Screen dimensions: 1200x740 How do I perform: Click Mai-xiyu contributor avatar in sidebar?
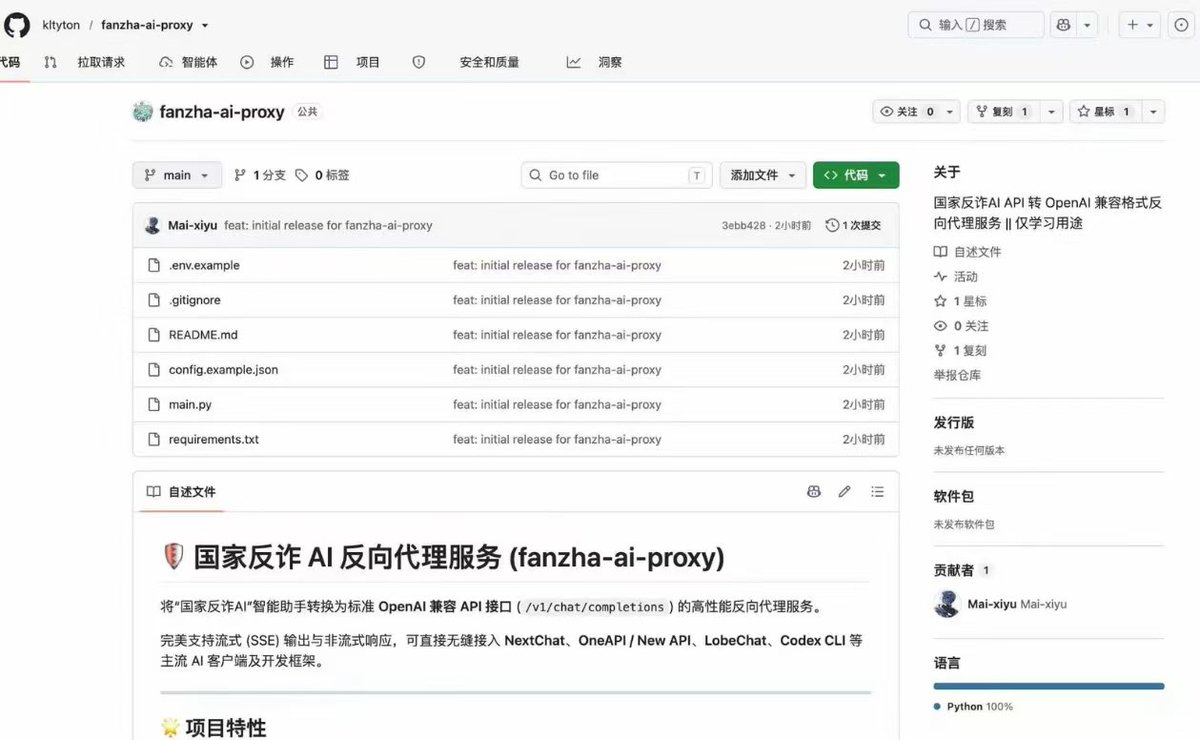pyautogui.click(x=947, y=604)
